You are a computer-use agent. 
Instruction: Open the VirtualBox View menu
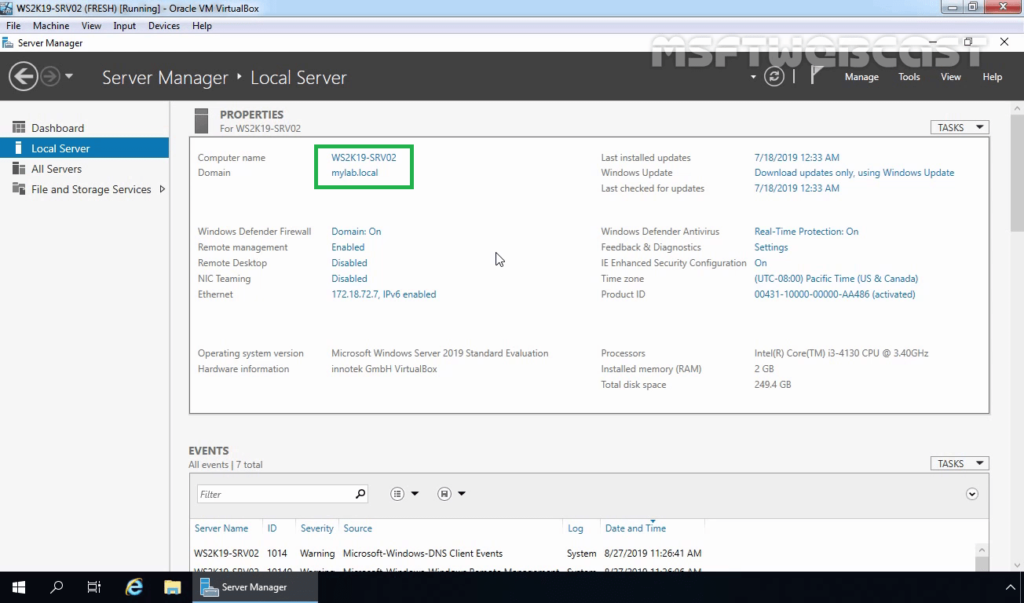(91, 25)
